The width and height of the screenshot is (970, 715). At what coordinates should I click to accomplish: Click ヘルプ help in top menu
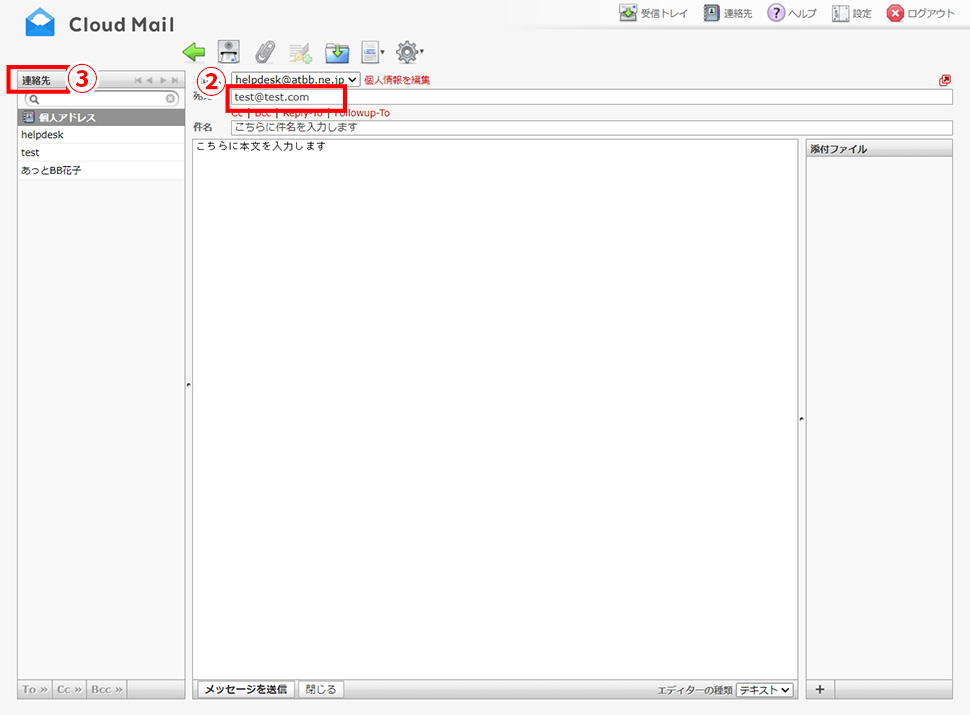(792, 13)
